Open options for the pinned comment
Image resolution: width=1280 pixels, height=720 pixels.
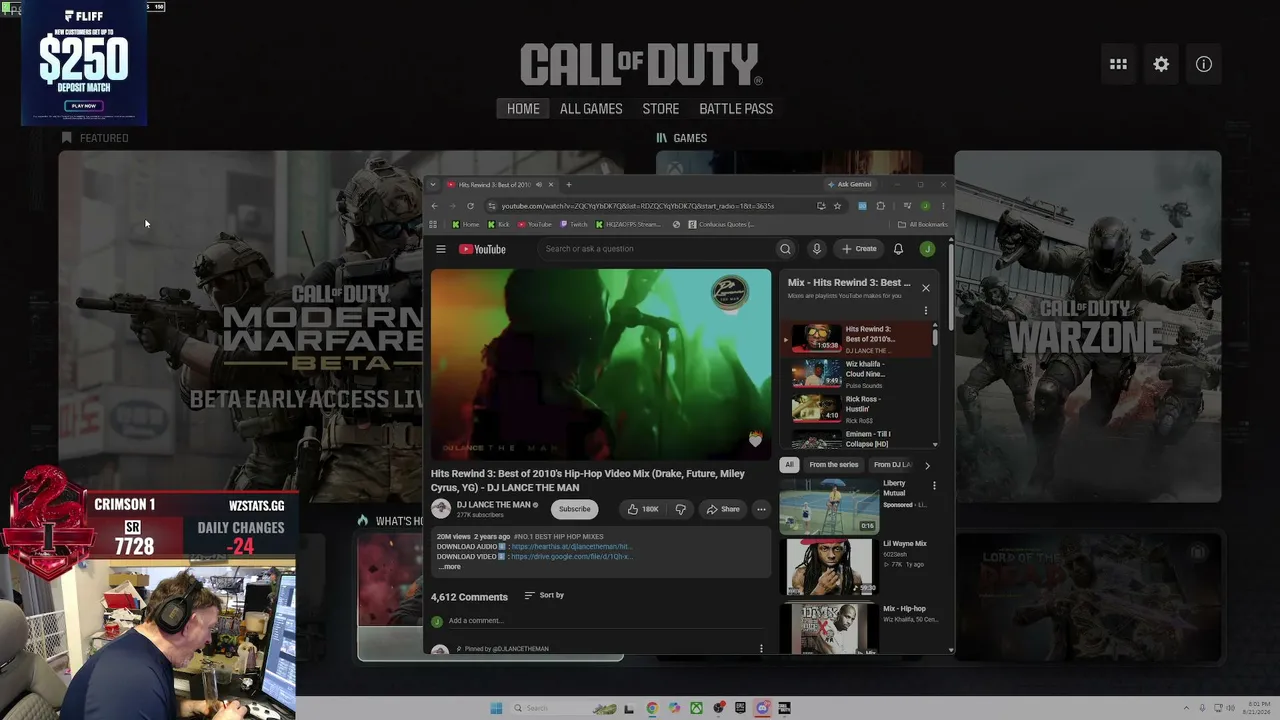(x=761, y=648)
